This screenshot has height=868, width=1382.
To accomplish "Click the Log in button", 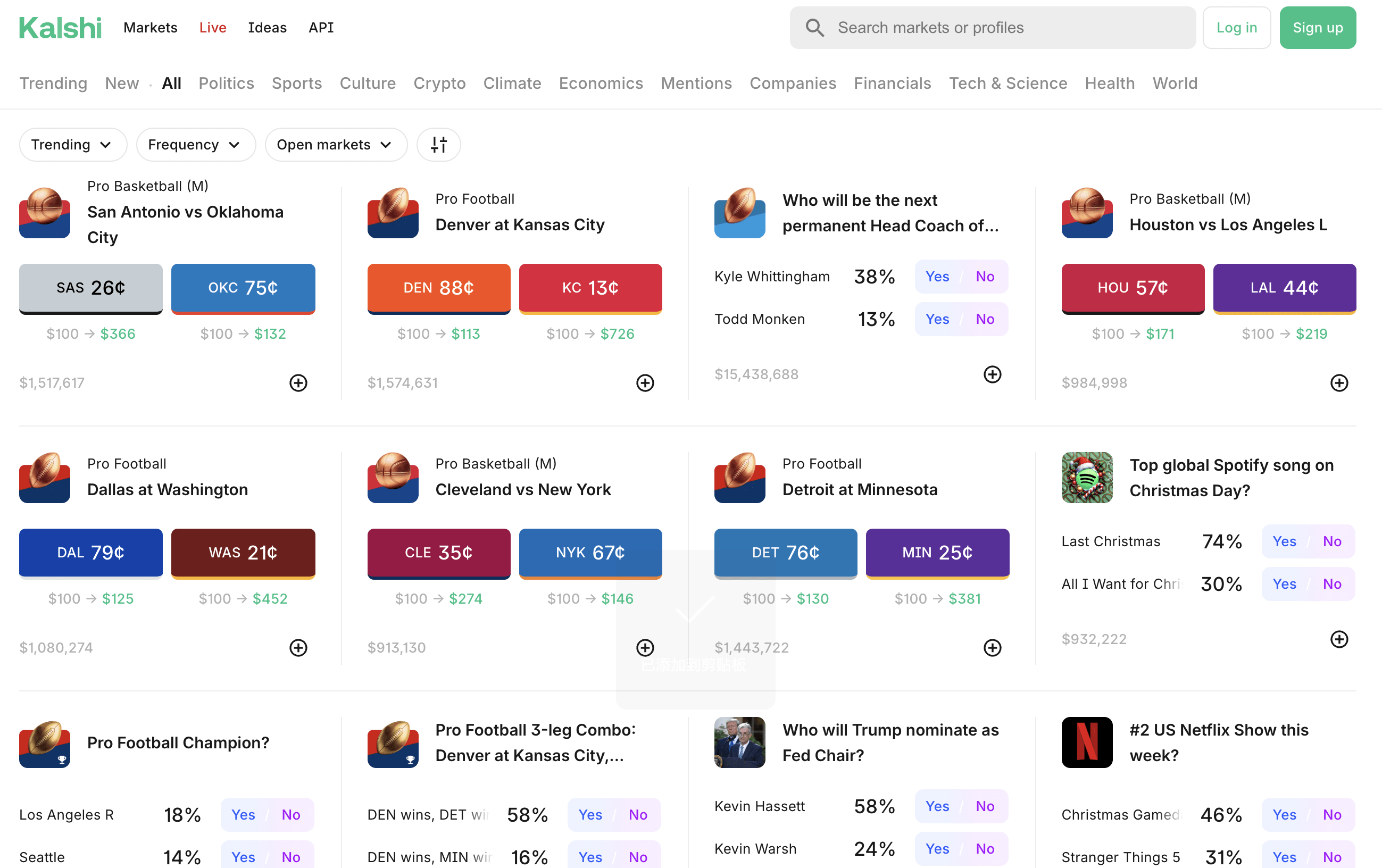I will pyautogui.click(x=1236, y=28).
